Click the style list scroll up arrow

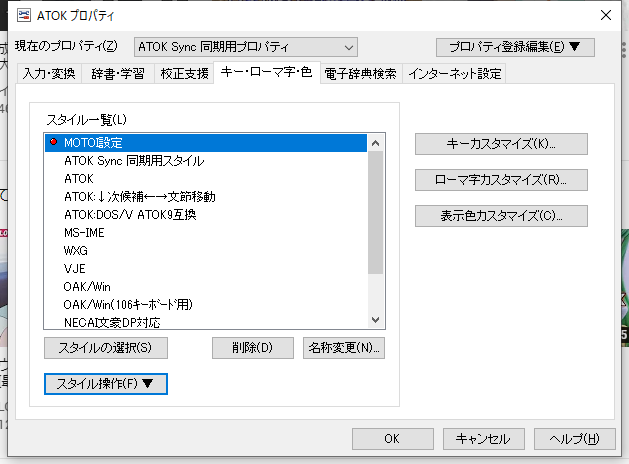click(375, 143)
